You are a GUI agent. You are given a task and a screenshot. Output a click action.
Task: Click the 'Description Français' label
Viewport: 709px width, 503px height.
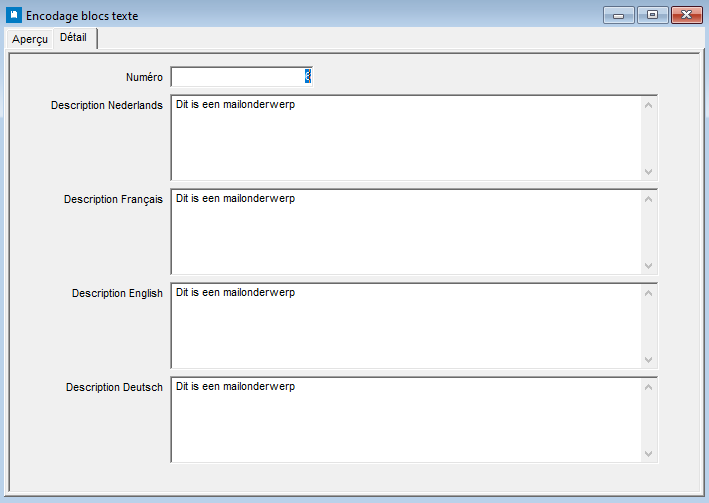113,199
